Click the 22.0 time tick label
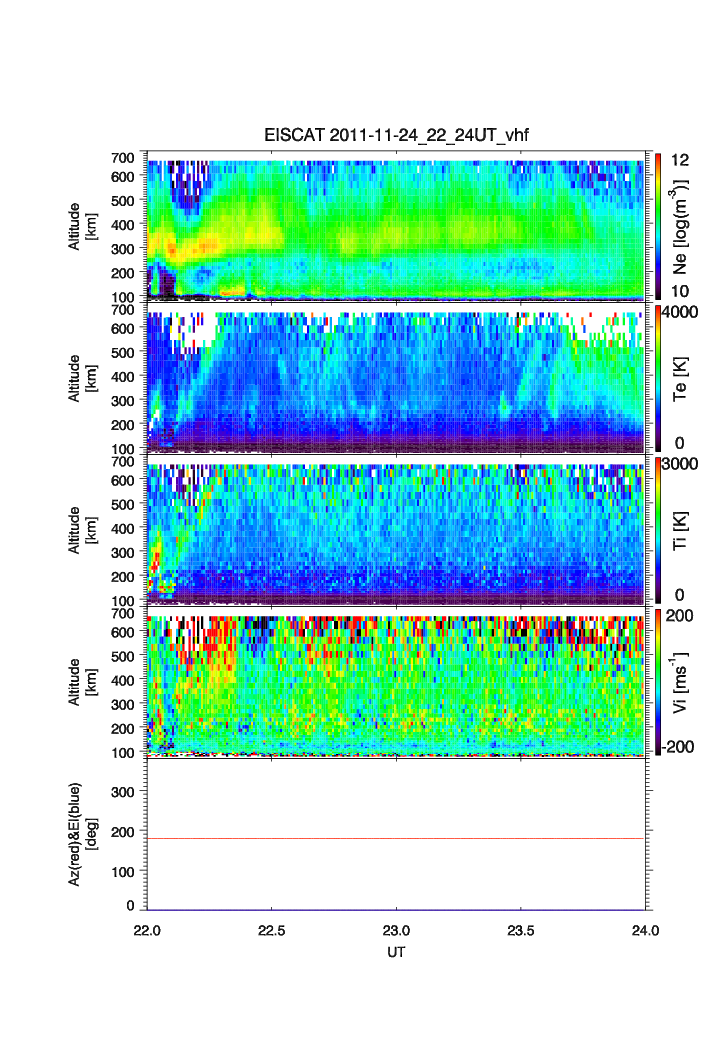 click(147, 931)
